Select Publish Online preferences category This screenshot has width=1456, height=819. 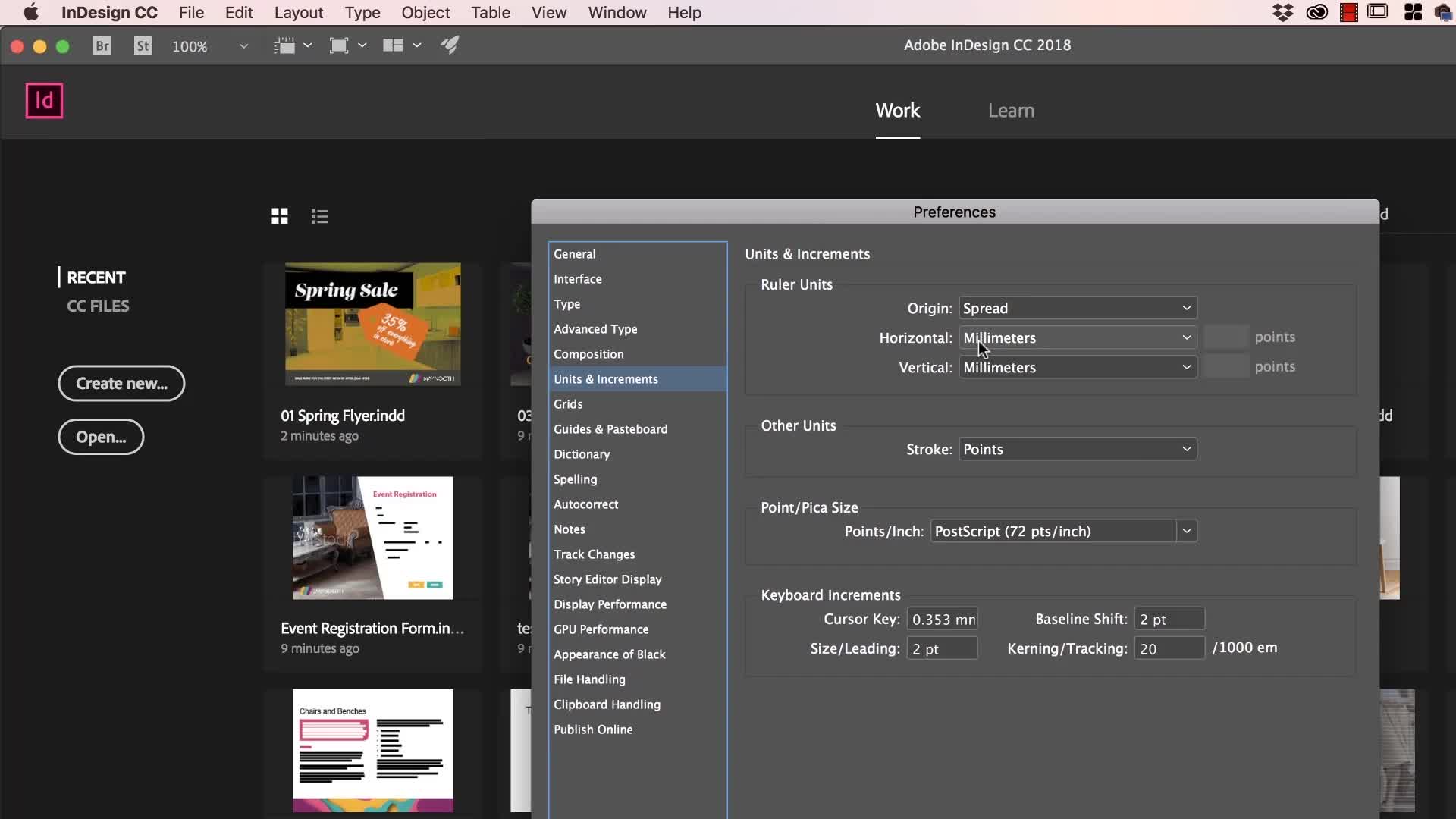pyautogui.click(x=638, y=730)
